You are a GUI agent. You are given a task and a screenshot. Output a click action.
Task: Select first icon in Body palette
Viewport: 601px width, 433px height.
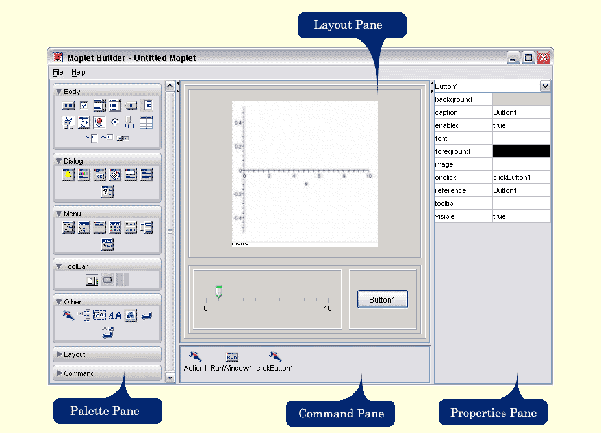click(x=69, y=105)
